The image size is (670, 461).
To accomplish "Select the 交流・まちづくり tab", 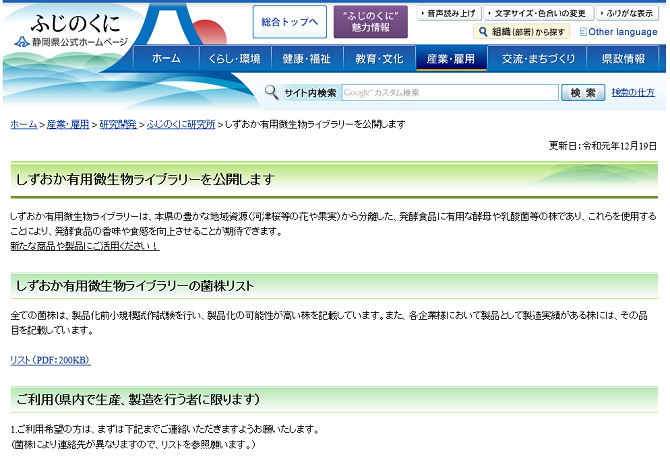I will click(539, 59).
